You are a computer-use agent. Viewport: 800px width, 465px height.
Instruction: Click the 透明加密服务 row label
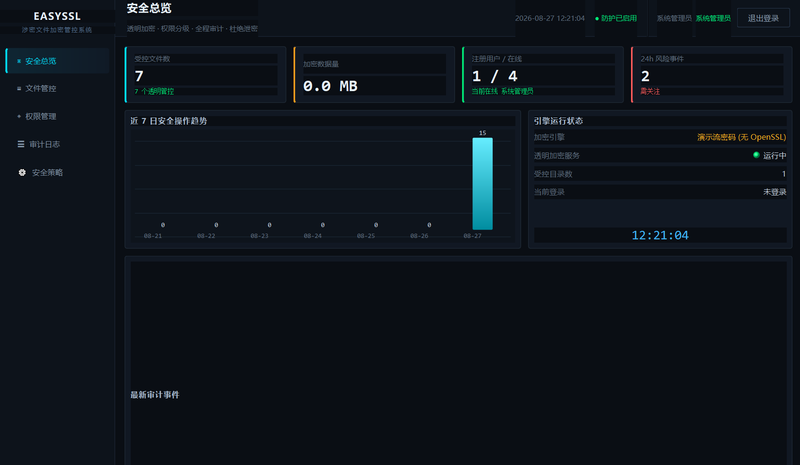click(x=557, y=156)
